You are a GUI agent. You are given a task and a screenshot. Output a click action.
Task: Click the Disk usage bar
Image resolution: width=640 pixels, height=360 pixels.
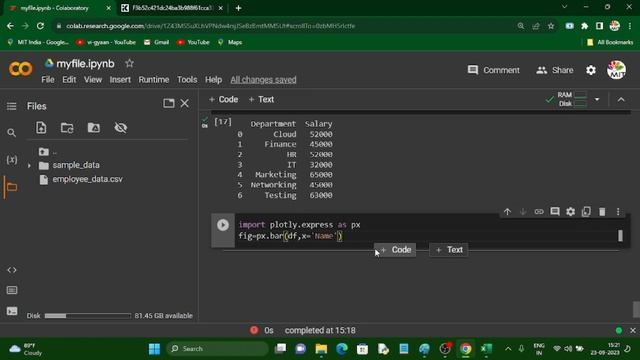point(88,316)
